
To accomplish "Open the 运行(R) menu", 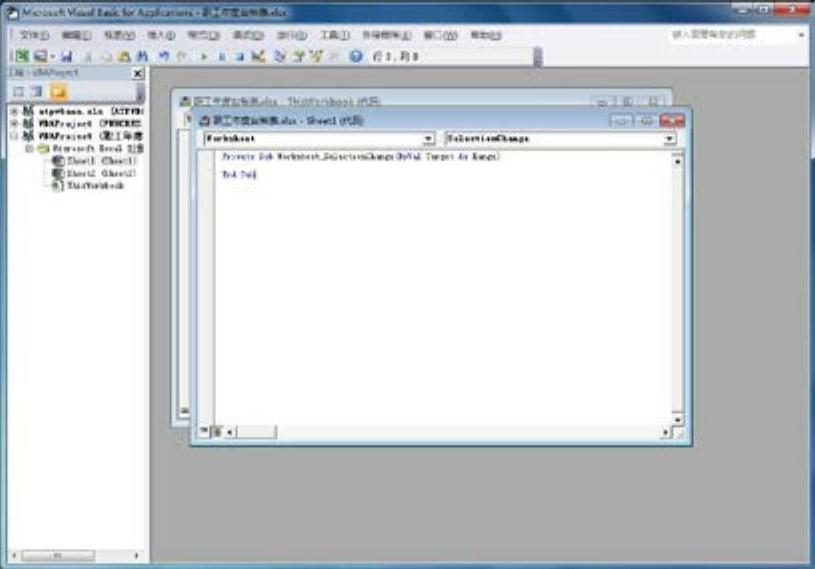I will tap(292, 35).
